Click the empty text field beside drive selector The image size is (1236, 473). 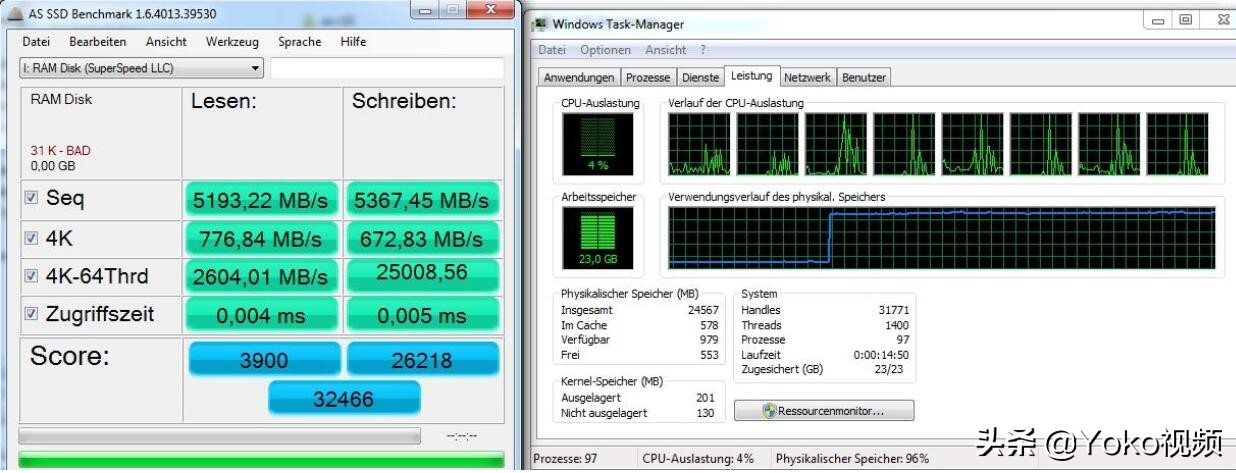click(x=387, y=68)
